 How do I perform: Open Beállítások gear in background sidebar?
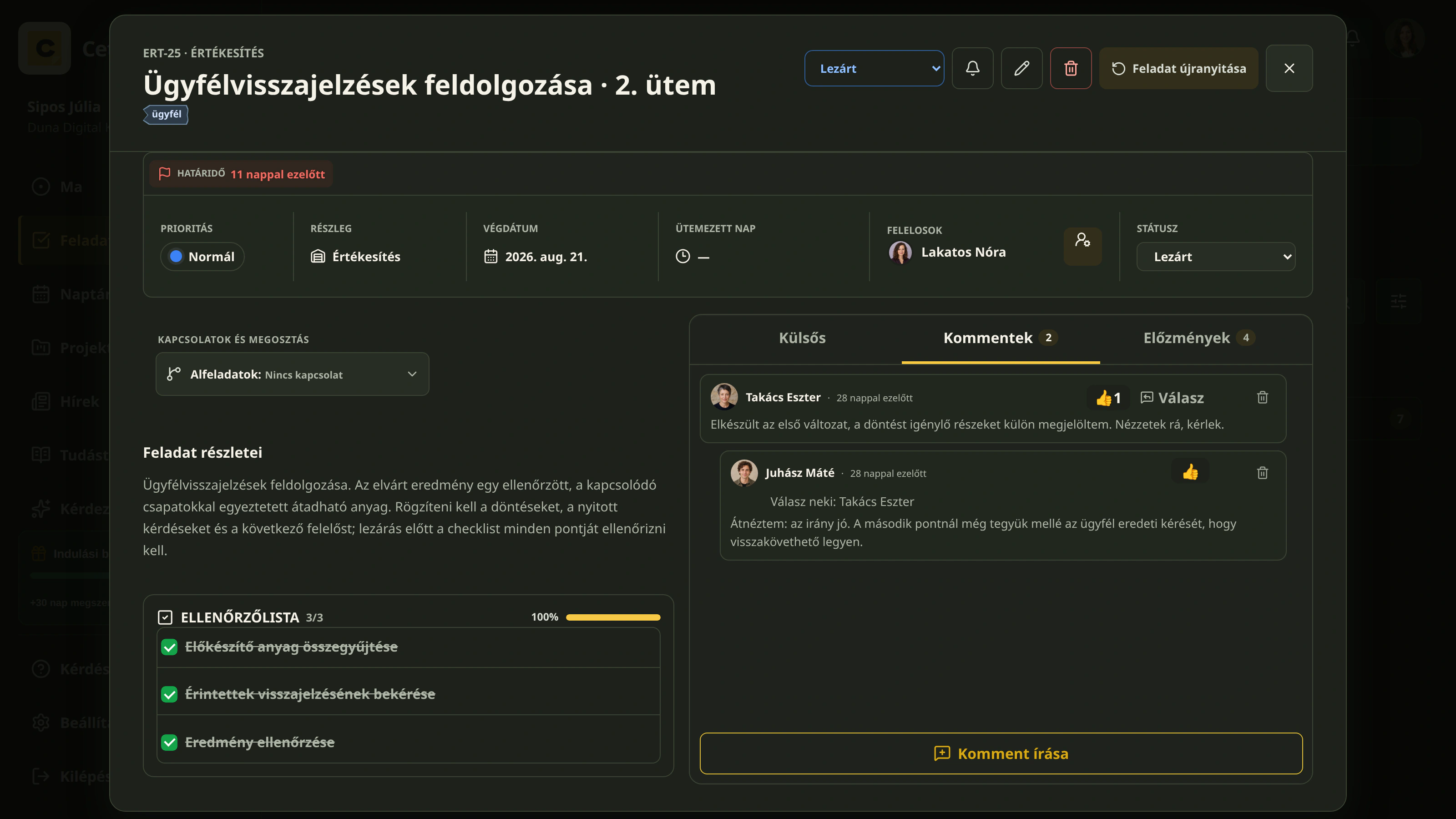click(40, 723)
